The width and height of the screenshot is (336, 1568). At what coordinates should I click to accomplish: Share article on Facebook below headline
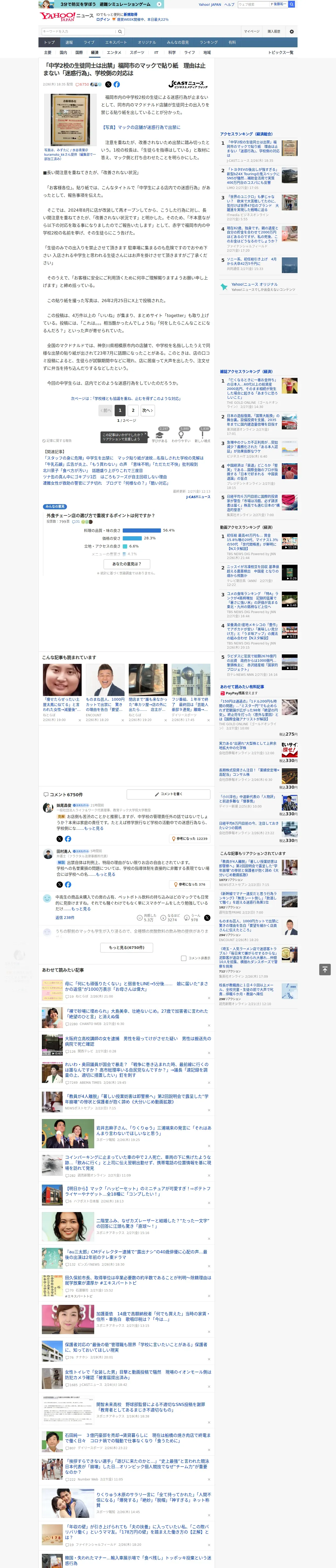pyautogui.click(x=116, y=85)
